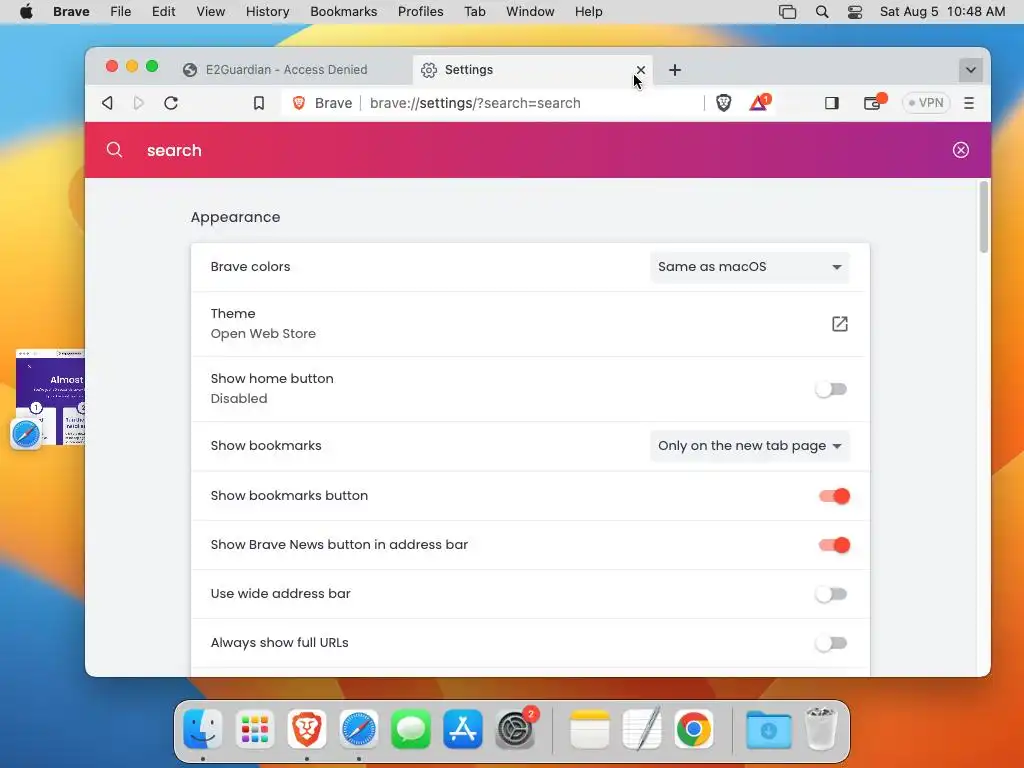Open the View menu

(210, 12)
